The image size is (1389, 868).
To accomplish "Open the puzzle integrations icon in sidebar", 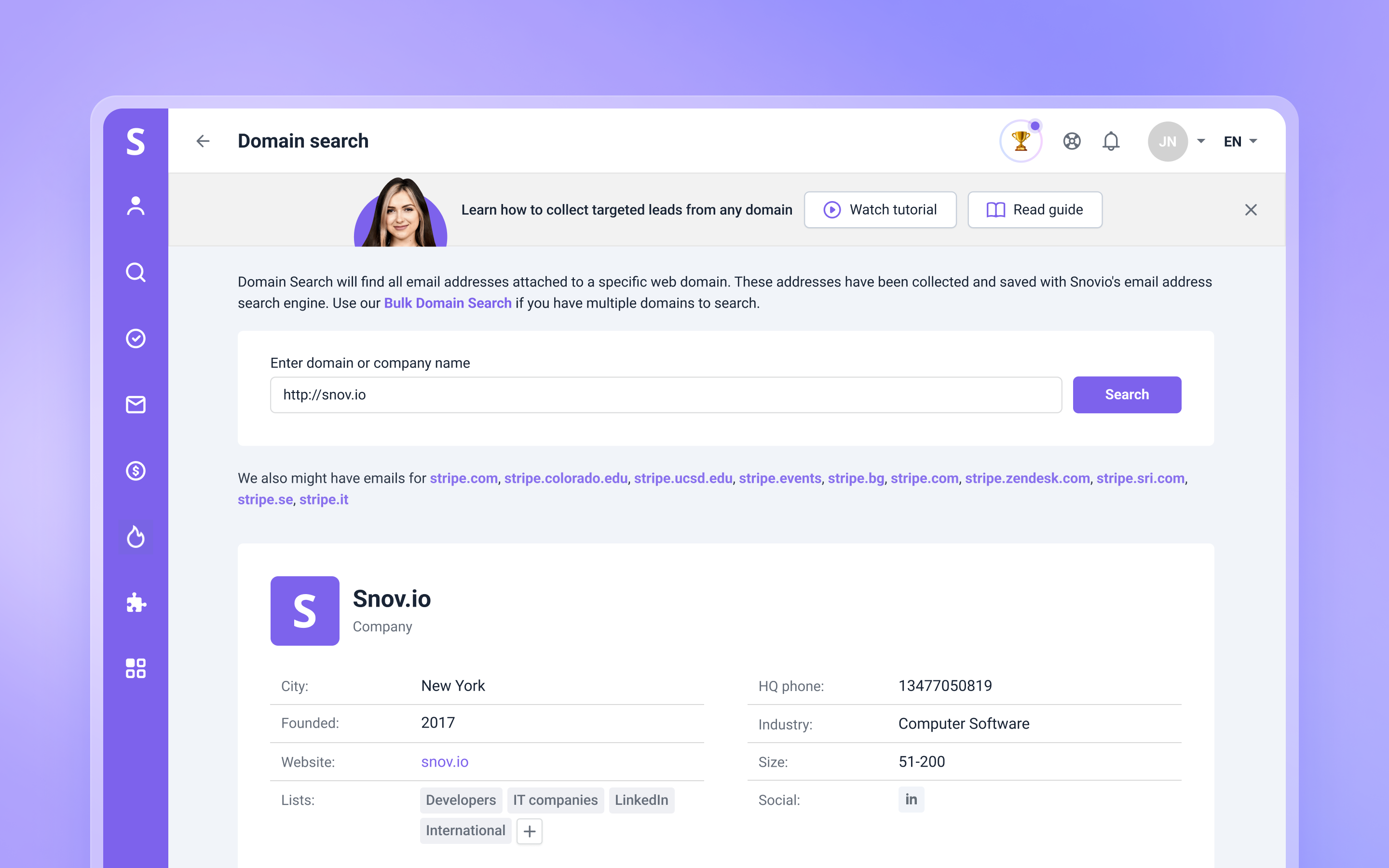I will pos(136,603).
